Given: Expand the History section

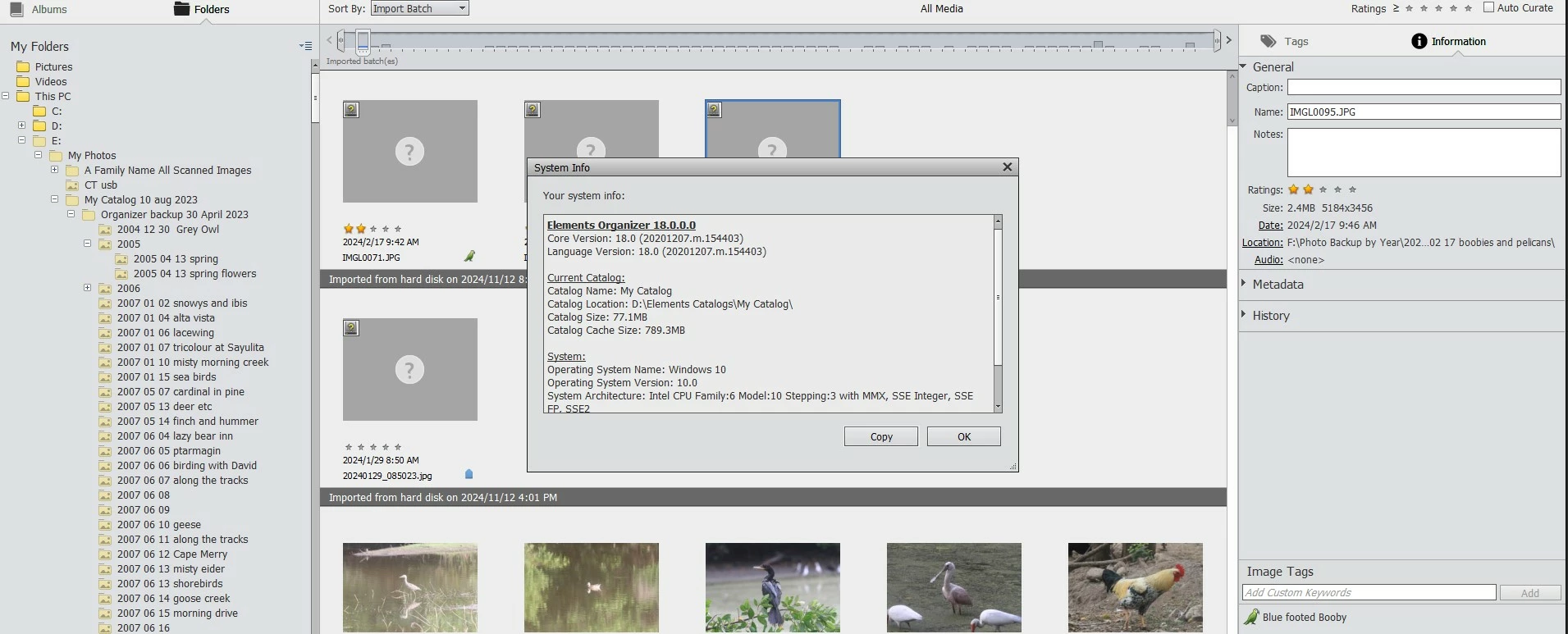Looking at the screenshot, I should click(1244, 315).
